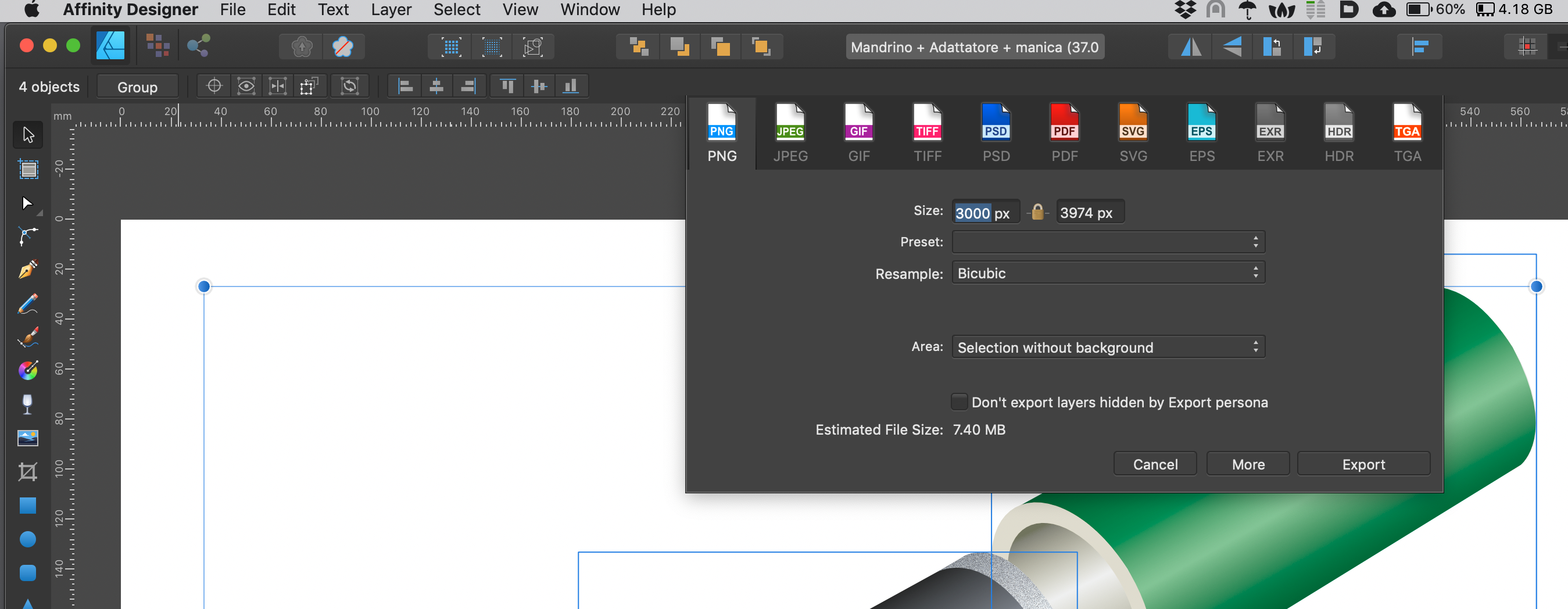The height and width of the screenshot is (609, 1568).
Task: Click the Export button
Action: tap(1363, 464)
